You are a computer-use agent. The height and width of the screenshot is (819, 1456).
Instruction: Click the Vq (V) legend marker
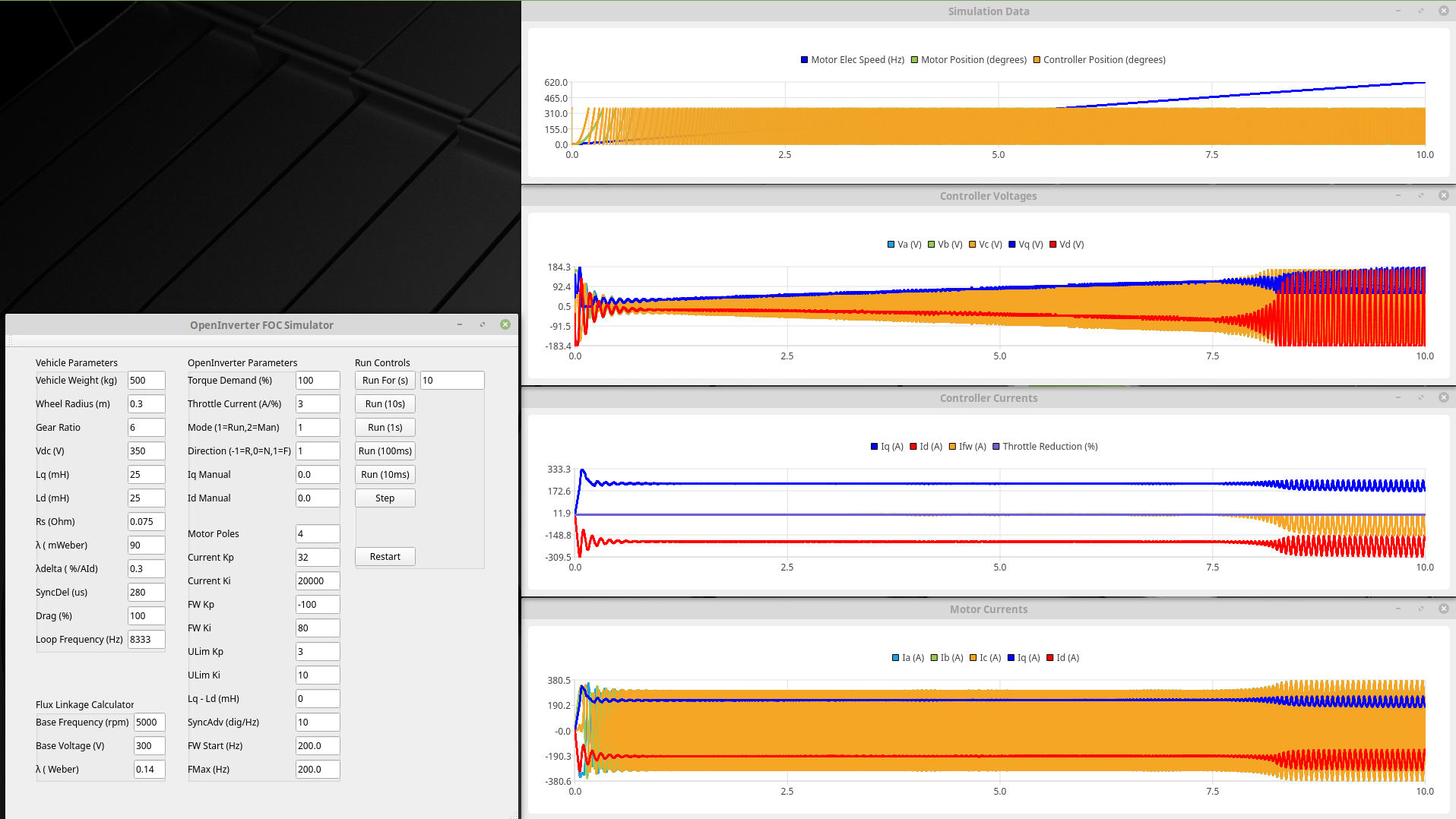click(x=1012, y=245)
